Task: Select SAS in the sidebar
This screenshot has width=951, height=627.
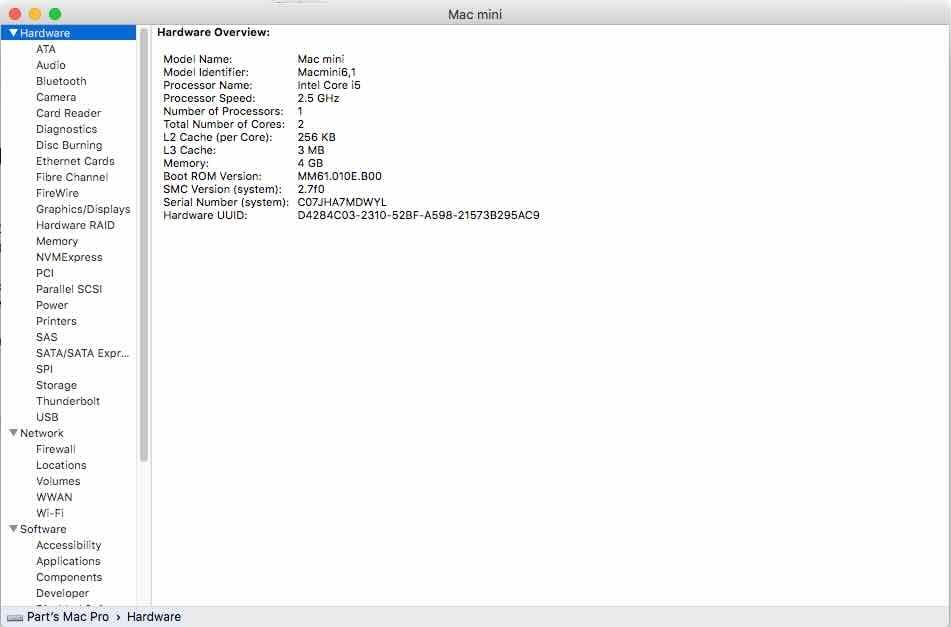Action: [47, 337]
